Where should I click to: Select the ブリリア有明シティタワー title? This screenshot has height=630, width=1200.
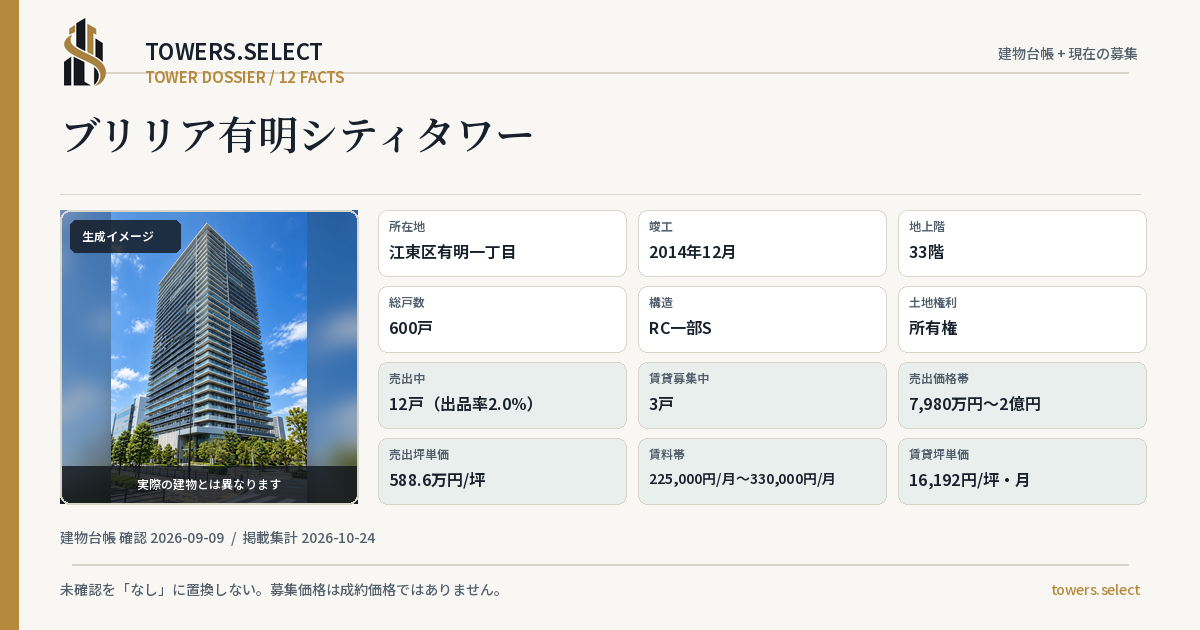(x=297, y=135)
